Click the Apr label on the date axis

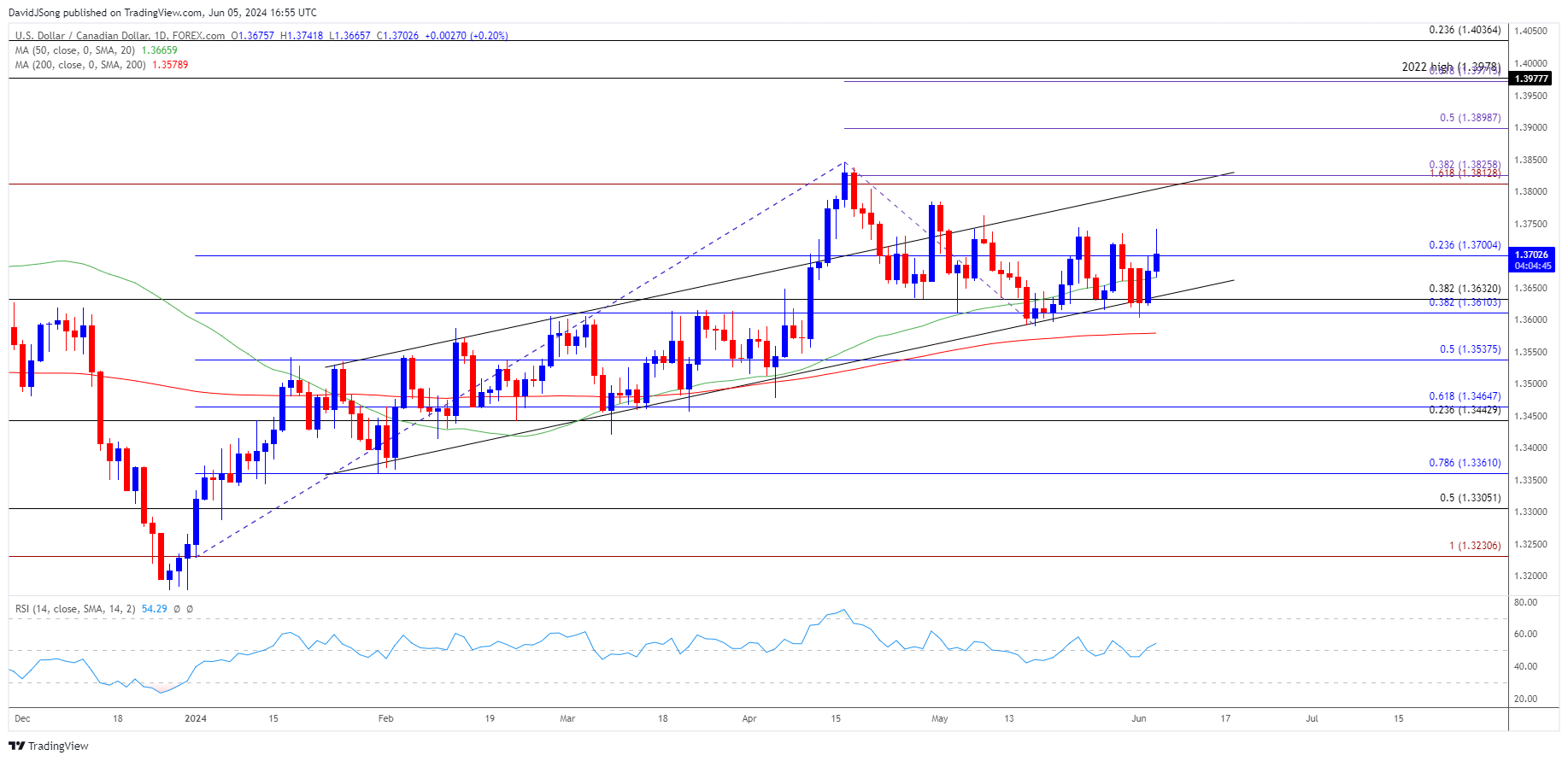[749, 718]
